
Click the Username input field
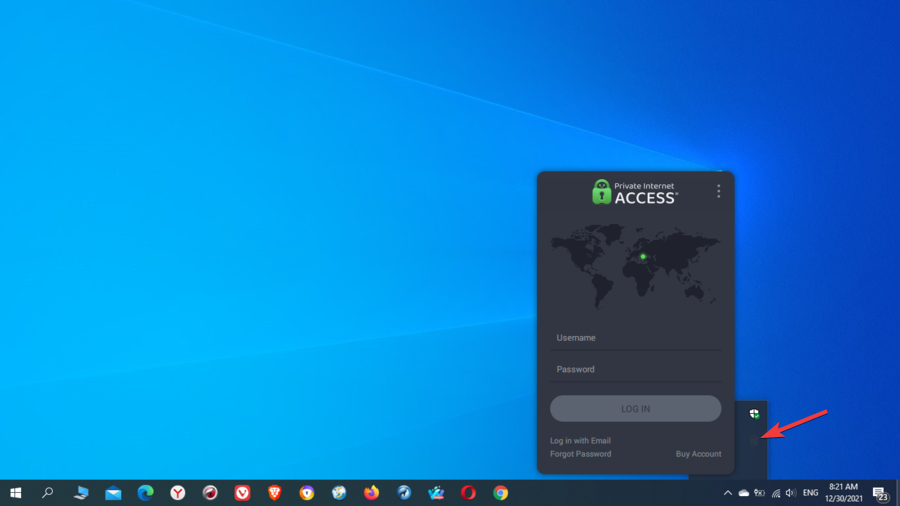click(635, 338)
